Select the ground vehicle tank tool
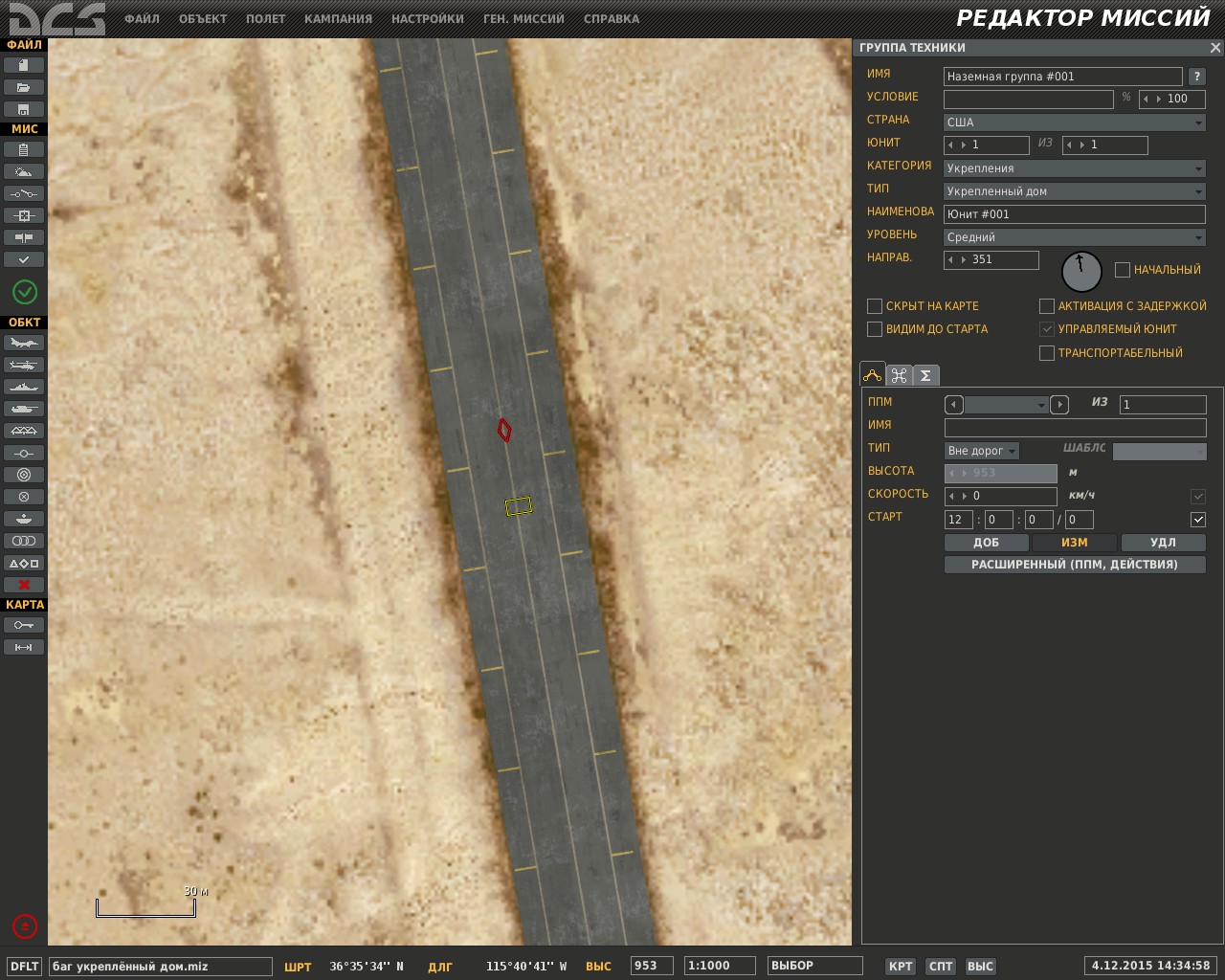Screen dimensions: 1225x980 [24, 409]
